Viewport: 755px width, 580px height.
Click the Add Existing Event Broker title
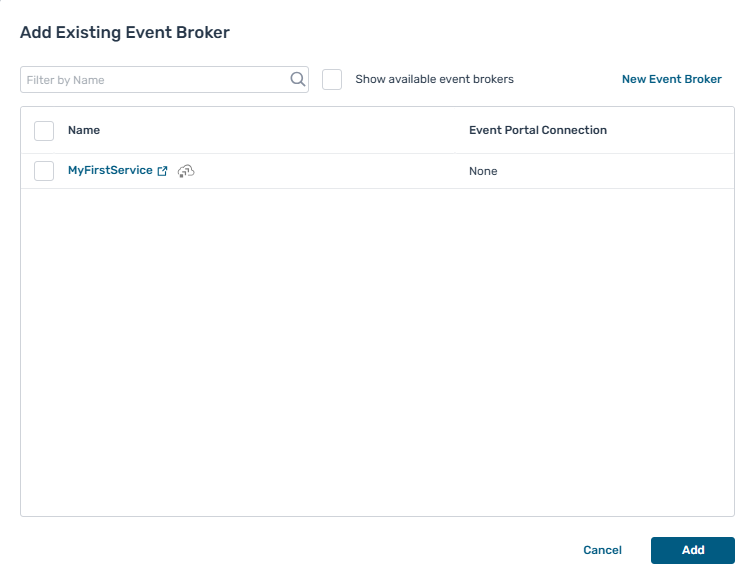(125, 33)
